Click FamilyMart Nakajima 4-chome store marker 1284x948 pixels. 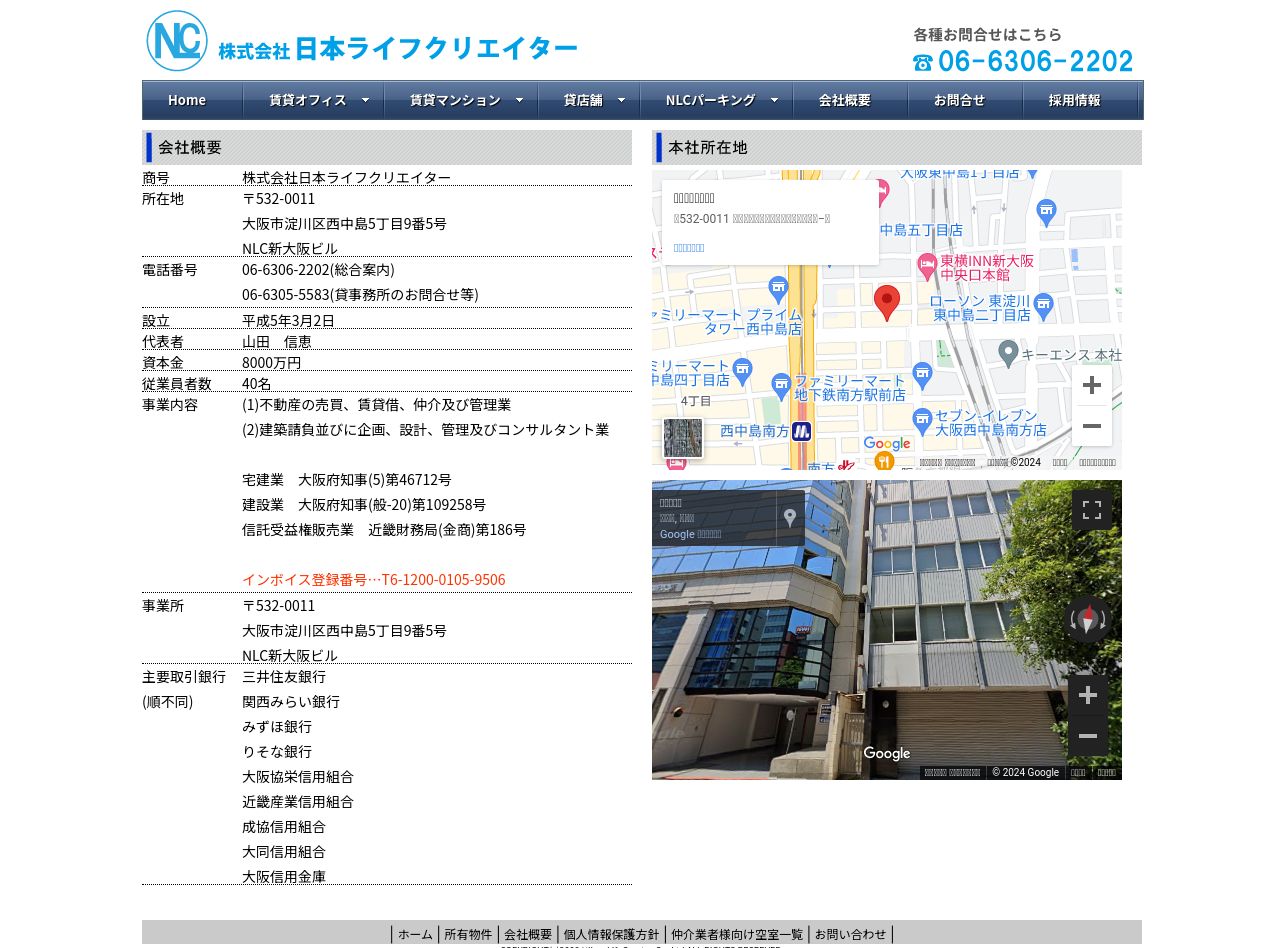pos(742,370)
